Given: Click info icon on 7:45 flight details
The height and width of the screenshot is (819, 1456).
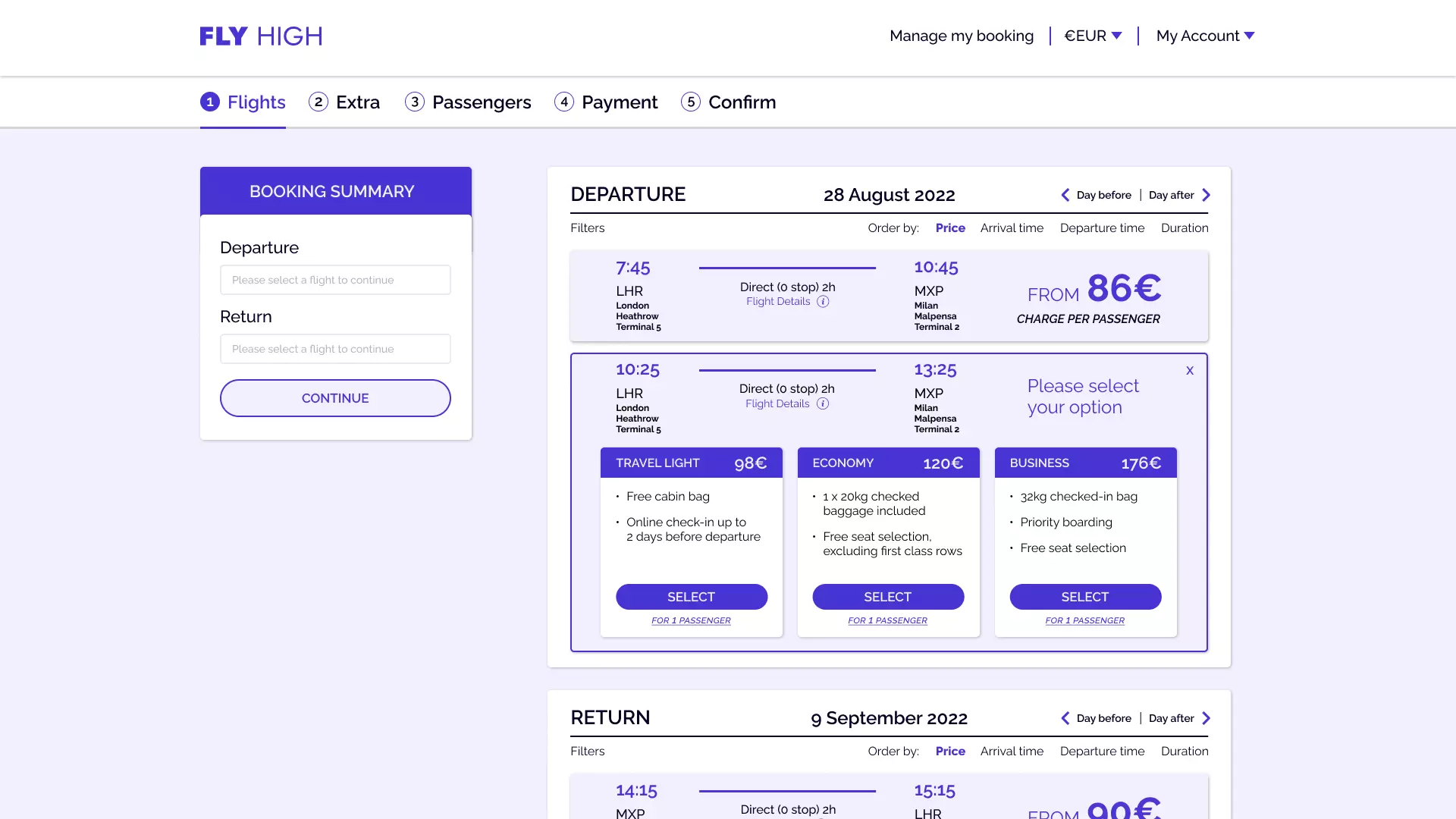Looking at the screenshot, I should [823, 302].
